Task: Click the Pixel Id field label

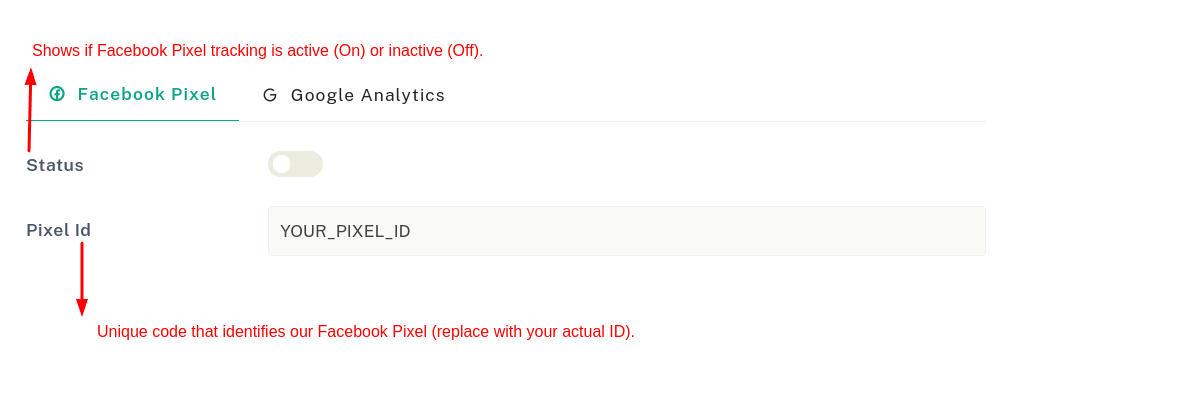Action: pyautogui.click(x=58, y=230)
